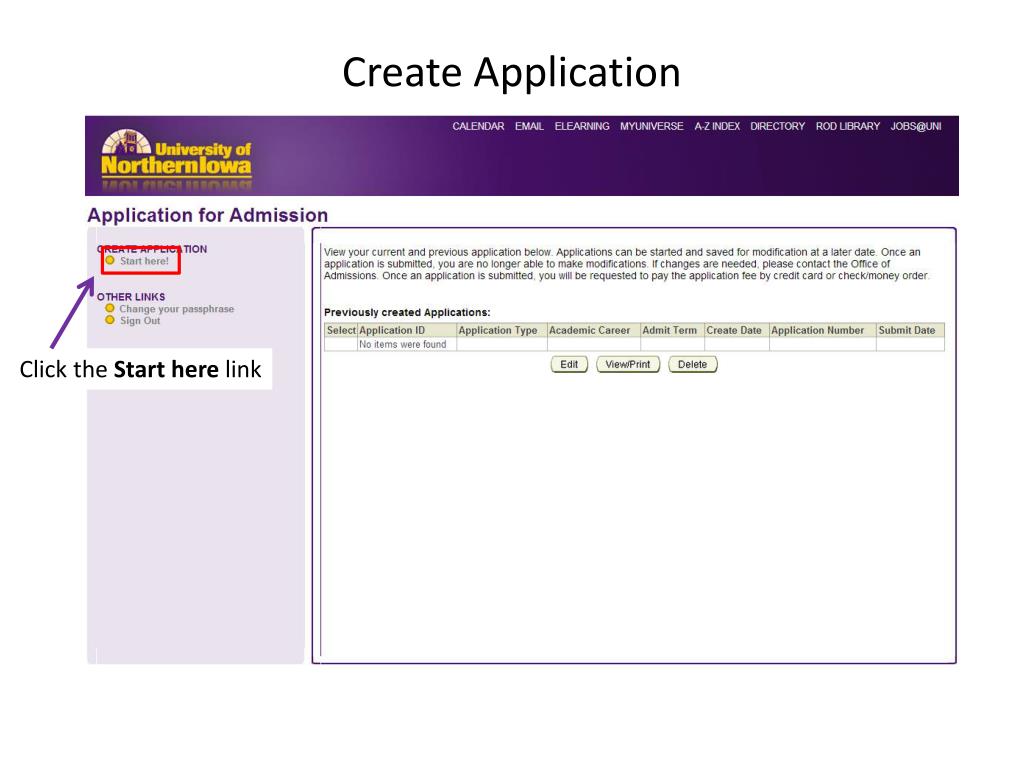Image resolution: width=1024 pixels, height=768 pixels.
Task: Open the A-Z INDEX link
Action: (717, 126)
